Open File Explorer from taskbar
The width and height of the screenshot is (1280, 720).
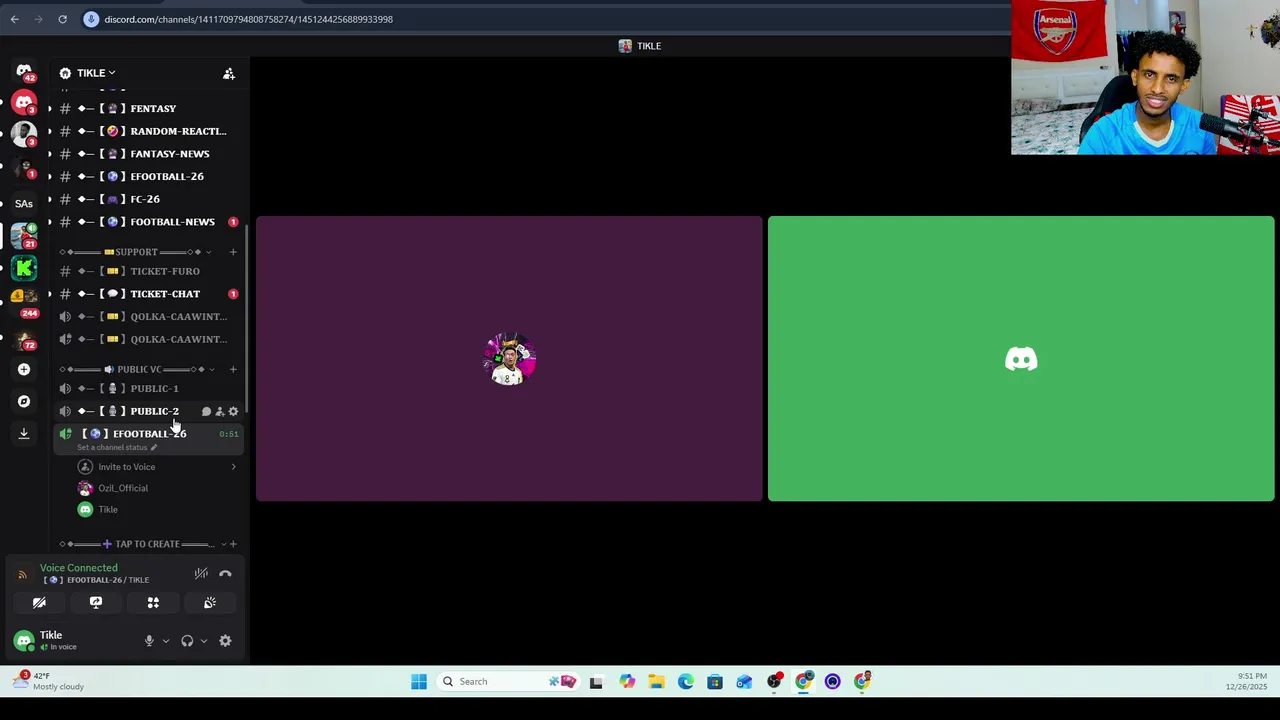click(656, 682)
